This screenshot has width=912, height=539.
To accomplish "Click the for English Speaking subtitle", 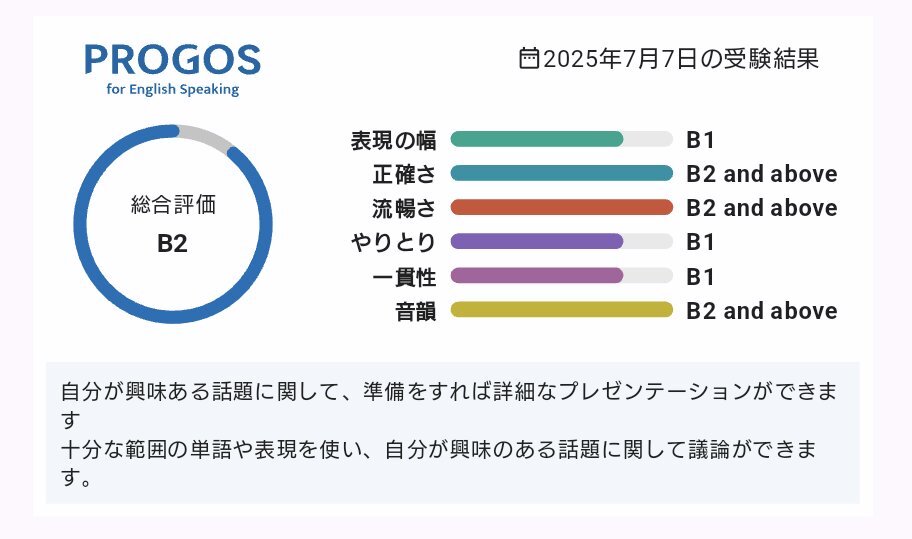I will click(173, 90).
